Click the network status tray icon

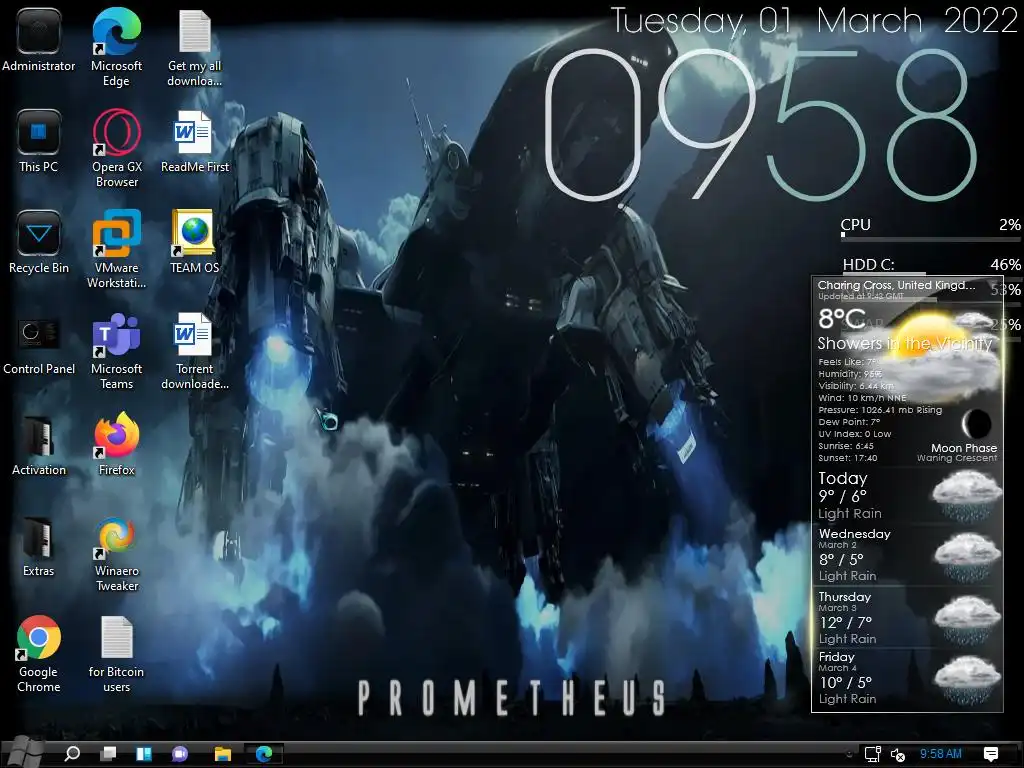coord(872,754)
